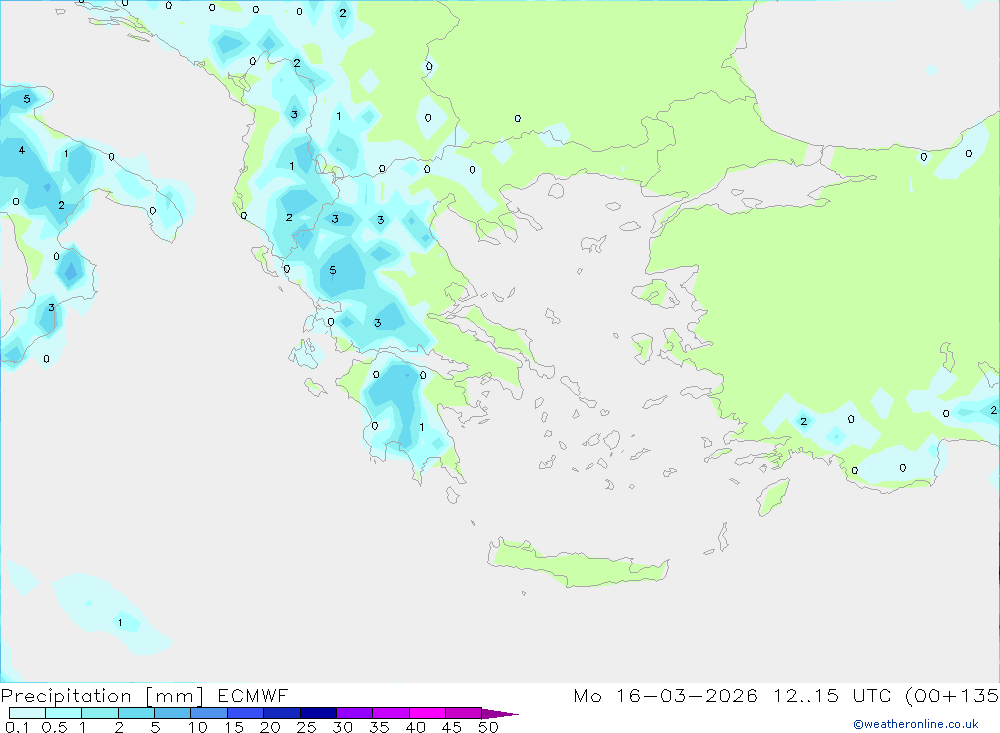1000x733 pixels.
Task: Click the legend label '40'
Action: coord(415,727)
